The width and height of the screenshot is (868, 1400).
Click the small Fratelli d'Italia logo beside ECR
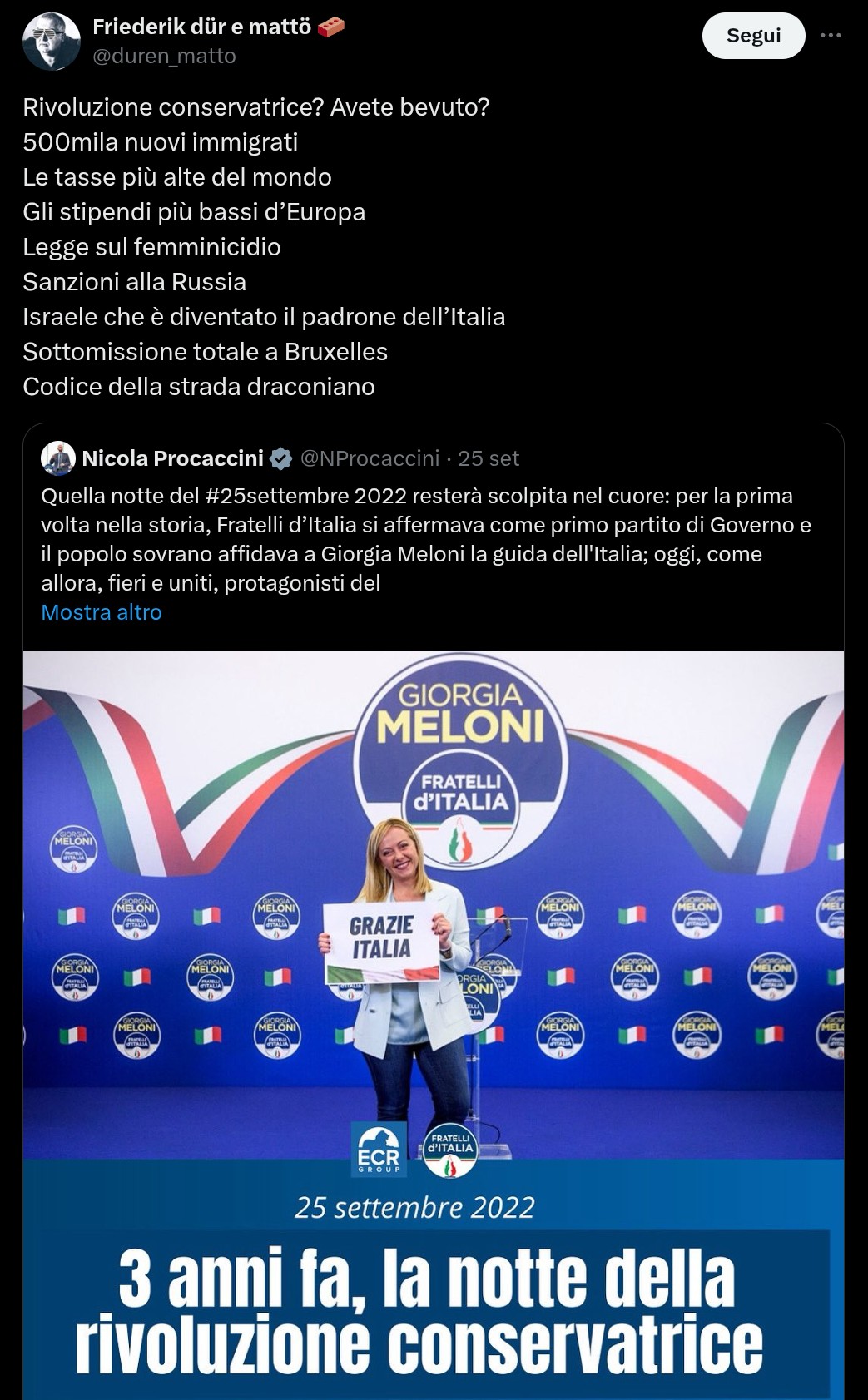(x=449, y=1150)
